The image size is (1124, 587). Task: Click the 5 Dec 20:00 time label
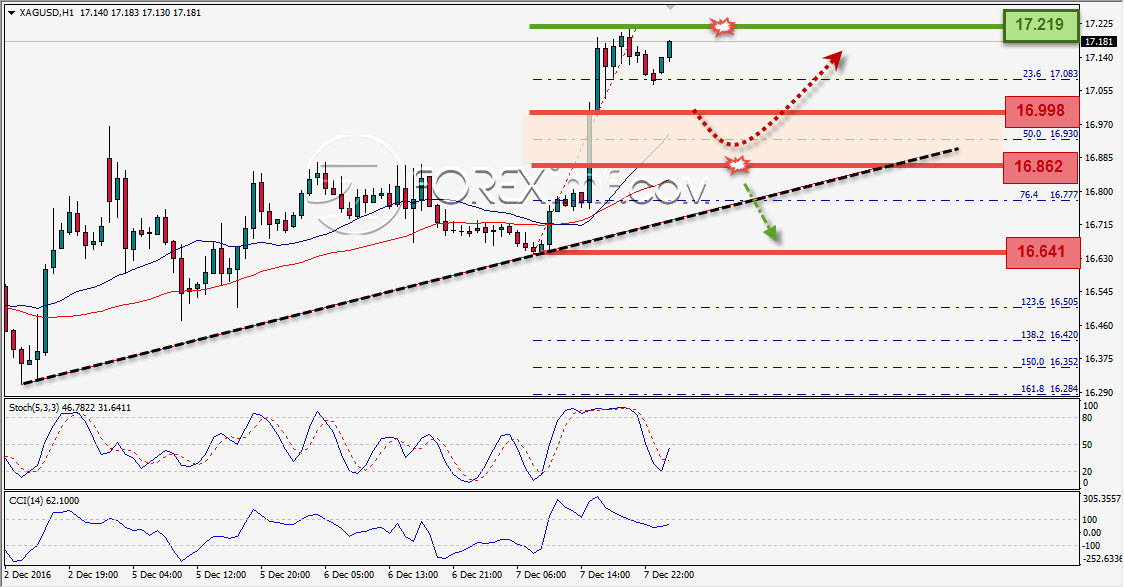[285, 575]
